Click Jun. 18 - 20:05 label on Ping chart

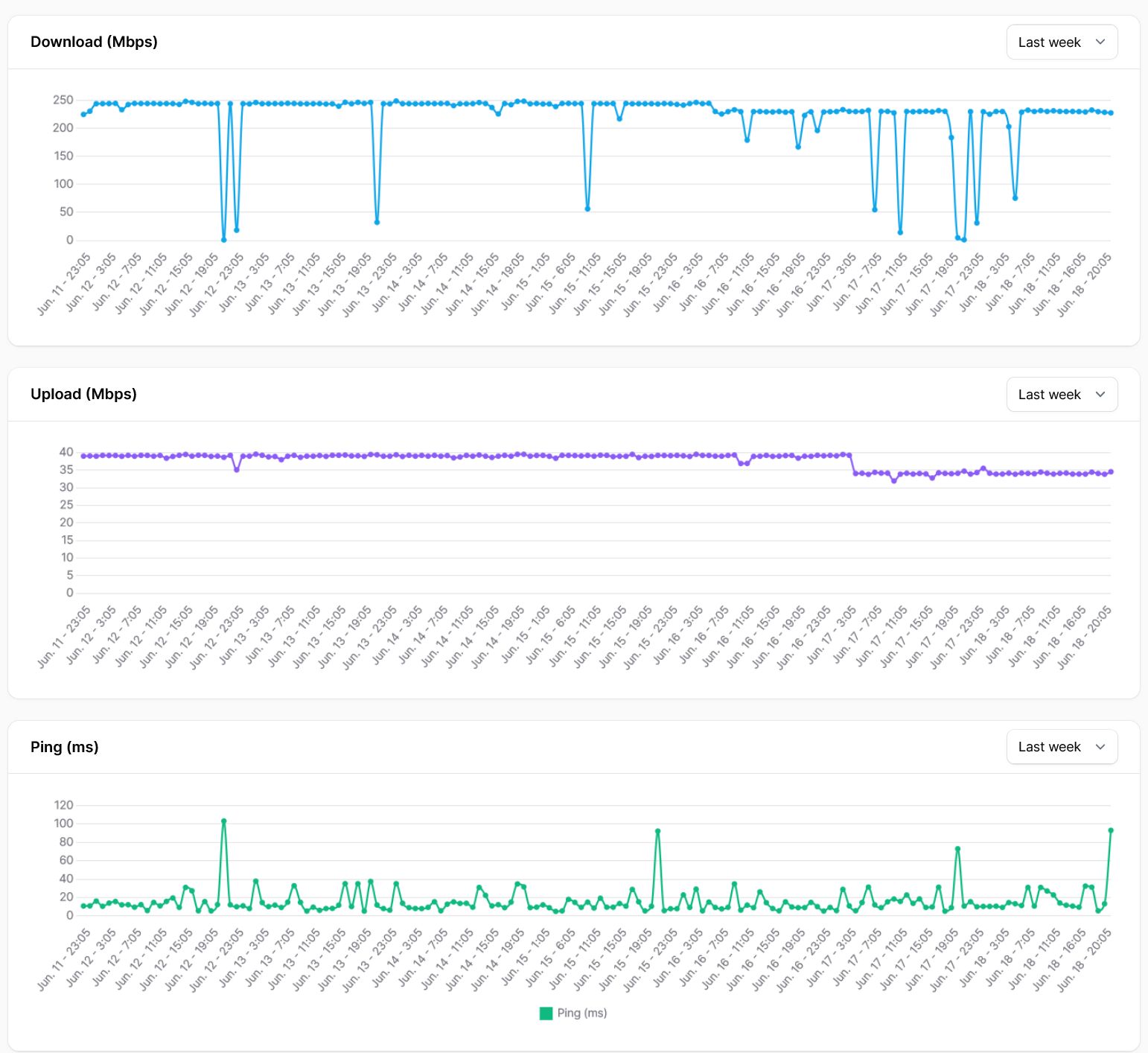click(x=1084, y=960)
